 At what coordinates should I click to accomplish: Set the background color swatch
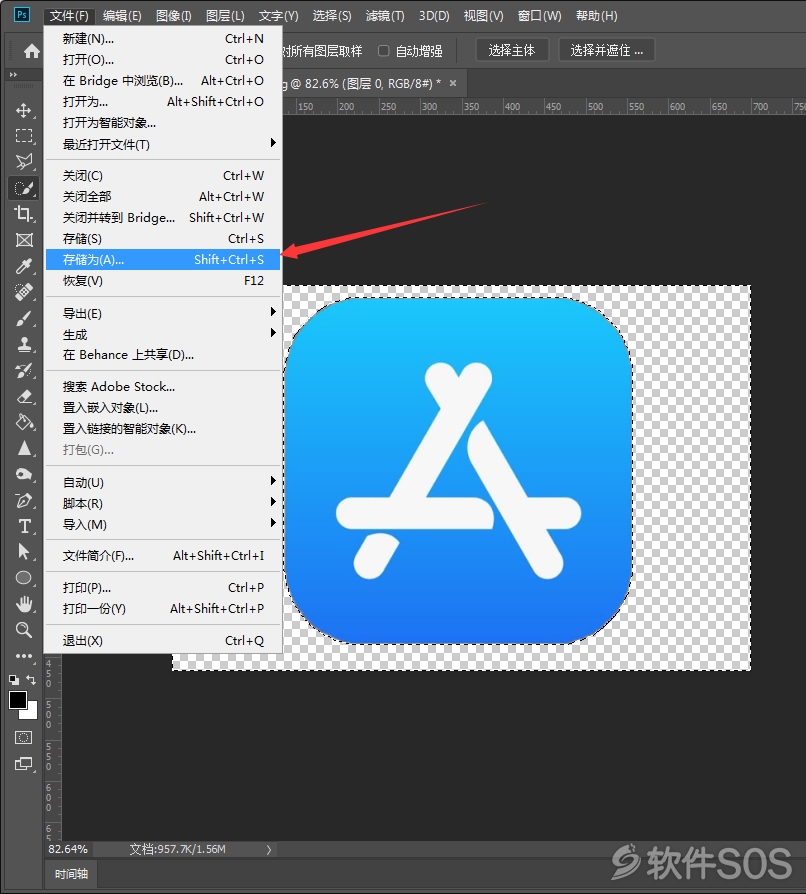click(x=31, y=713)
